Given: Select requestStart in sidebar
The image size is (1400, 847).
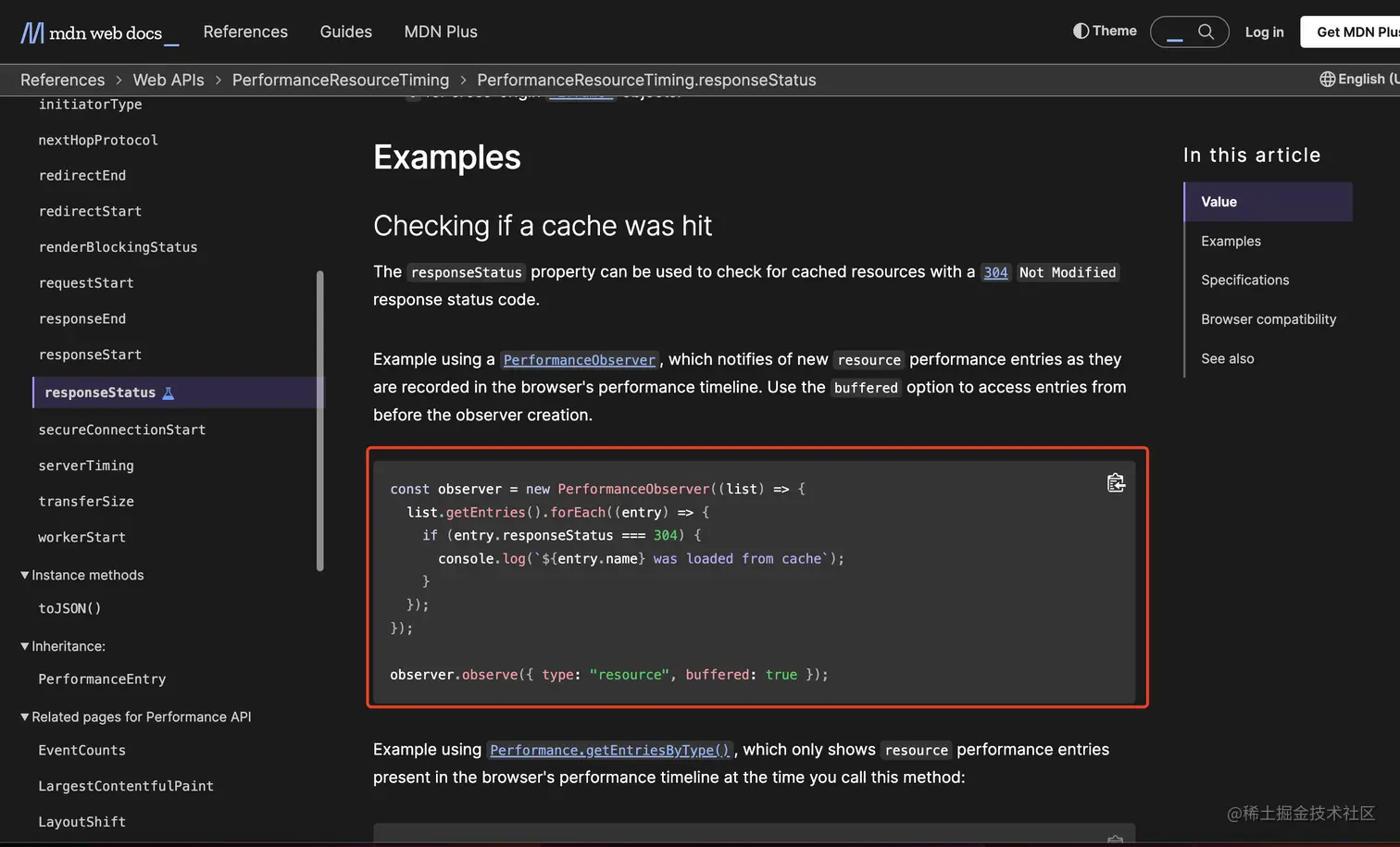Looking at the screenshot, I should 86,282.
